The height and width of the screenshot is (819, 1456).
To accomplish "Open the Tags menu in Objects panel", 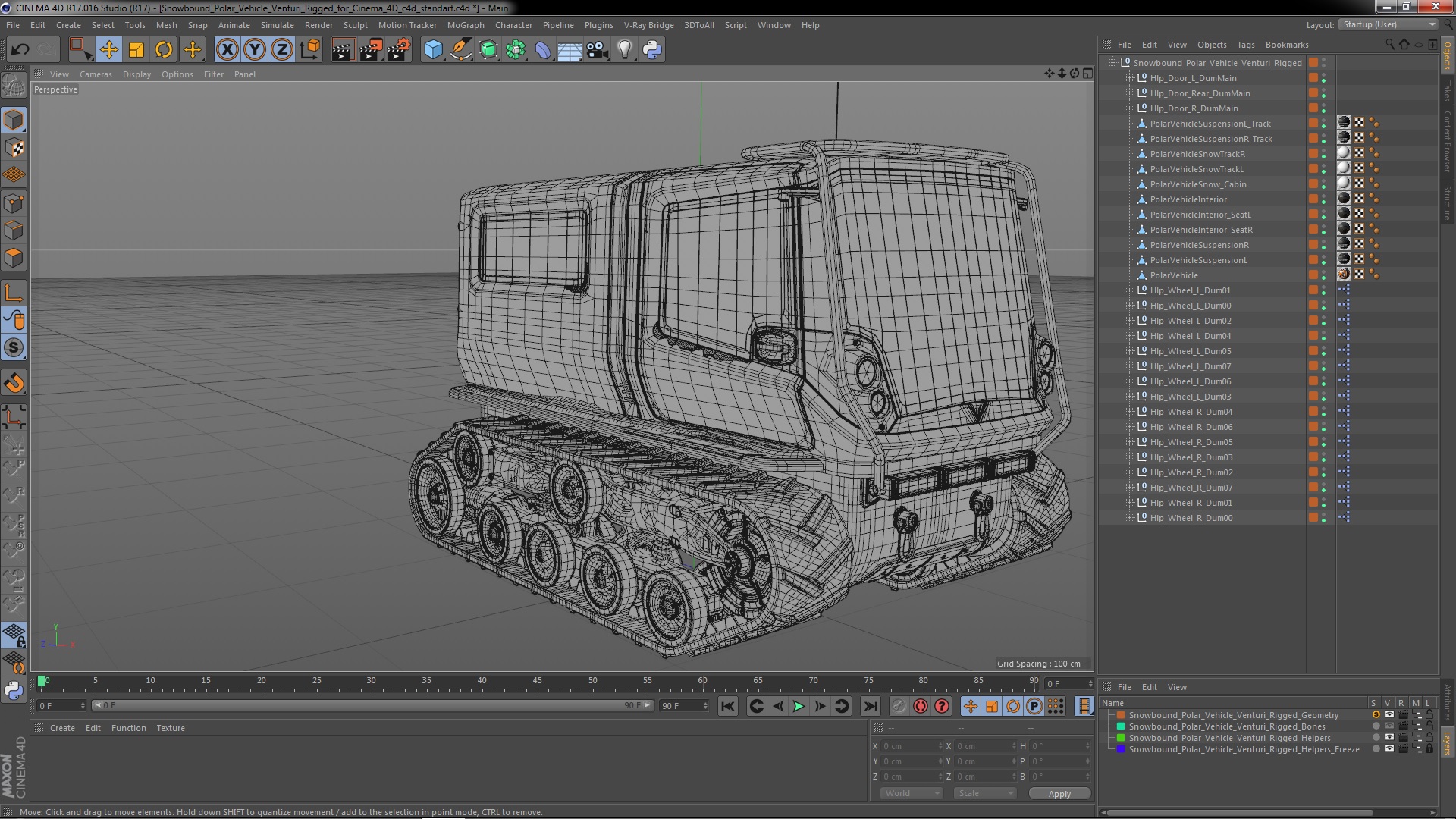I will tap(1245, 45).
